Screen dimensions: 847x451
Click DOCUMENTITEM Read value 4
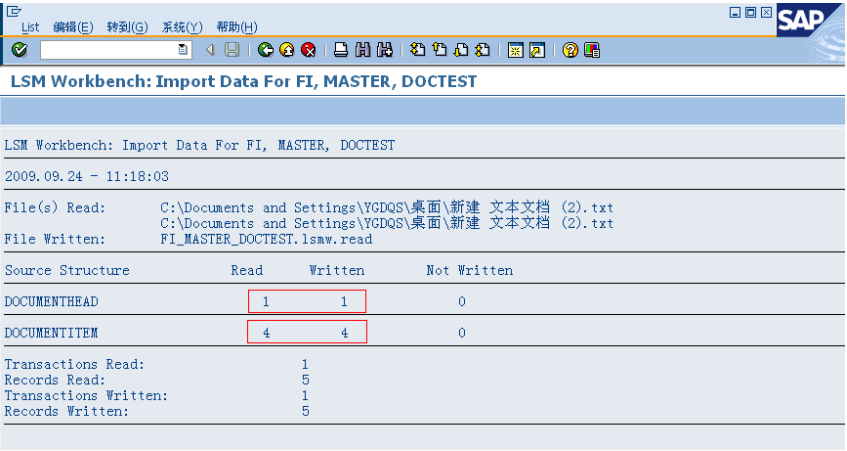(266, 333)
